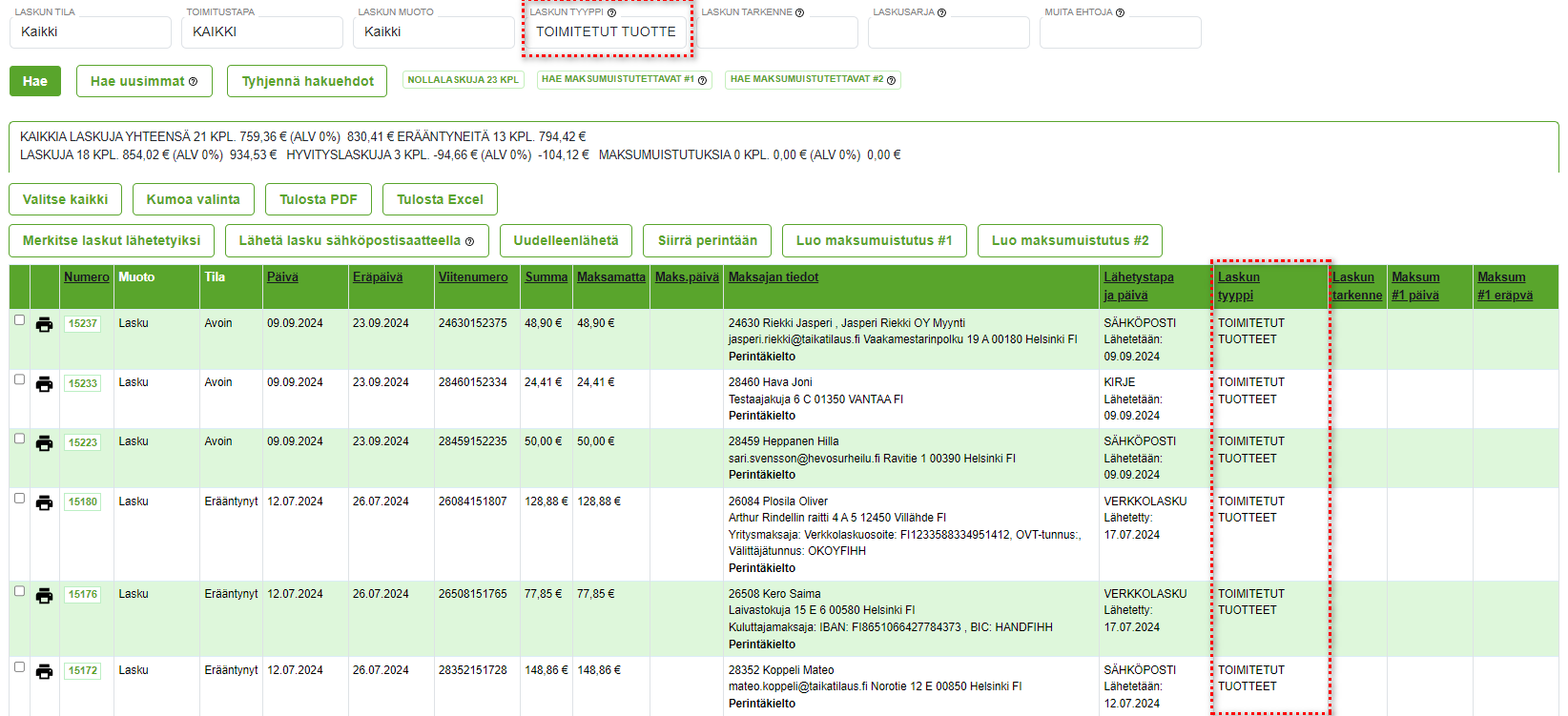Sort table by Maksajan tiedot column
The width and height of the screenshot is (1568, 716).
[x=774, y=277]
